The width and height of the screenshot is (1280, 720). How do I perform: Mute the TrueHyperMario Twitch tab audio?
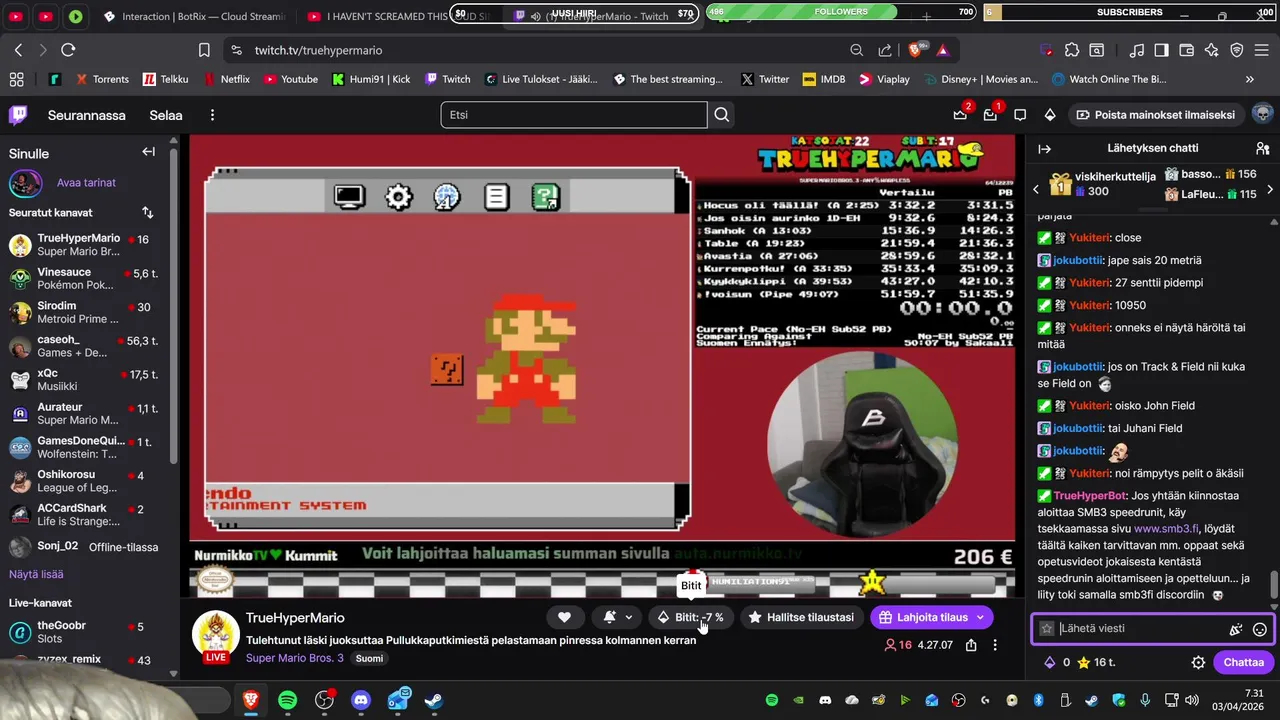[536, 17]
